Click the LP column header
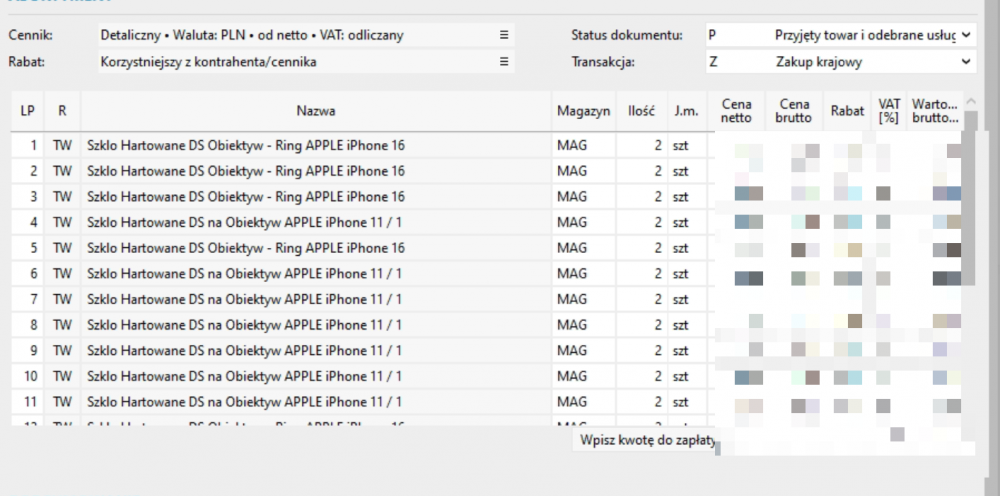Screen dimensions: 1000x496 (x=27, y=111)
